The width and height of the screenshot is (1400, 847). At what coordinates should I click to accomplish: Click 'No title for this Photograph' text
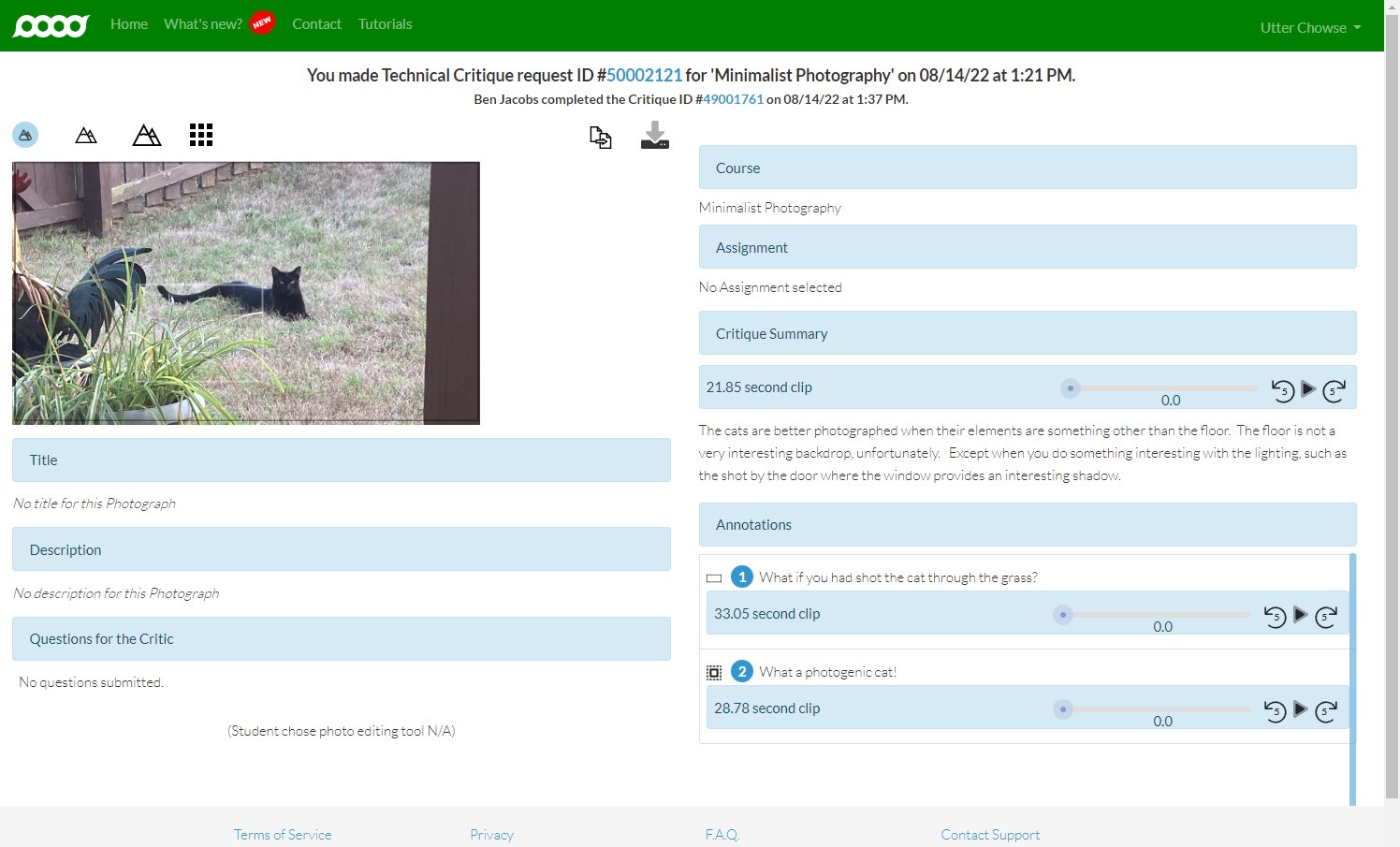pyautogui.click(x=95, y=504)
